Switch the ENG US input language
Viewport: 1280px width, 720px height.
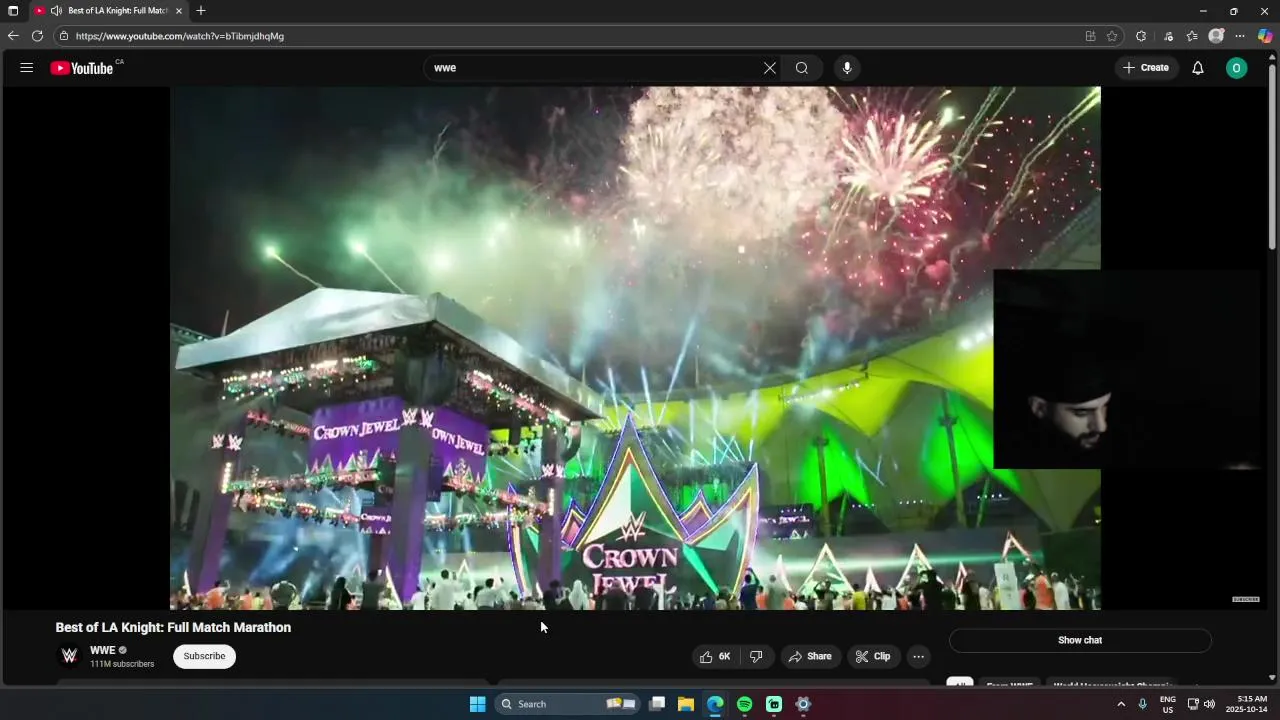pyautogui.click(x=1168, y=704)
